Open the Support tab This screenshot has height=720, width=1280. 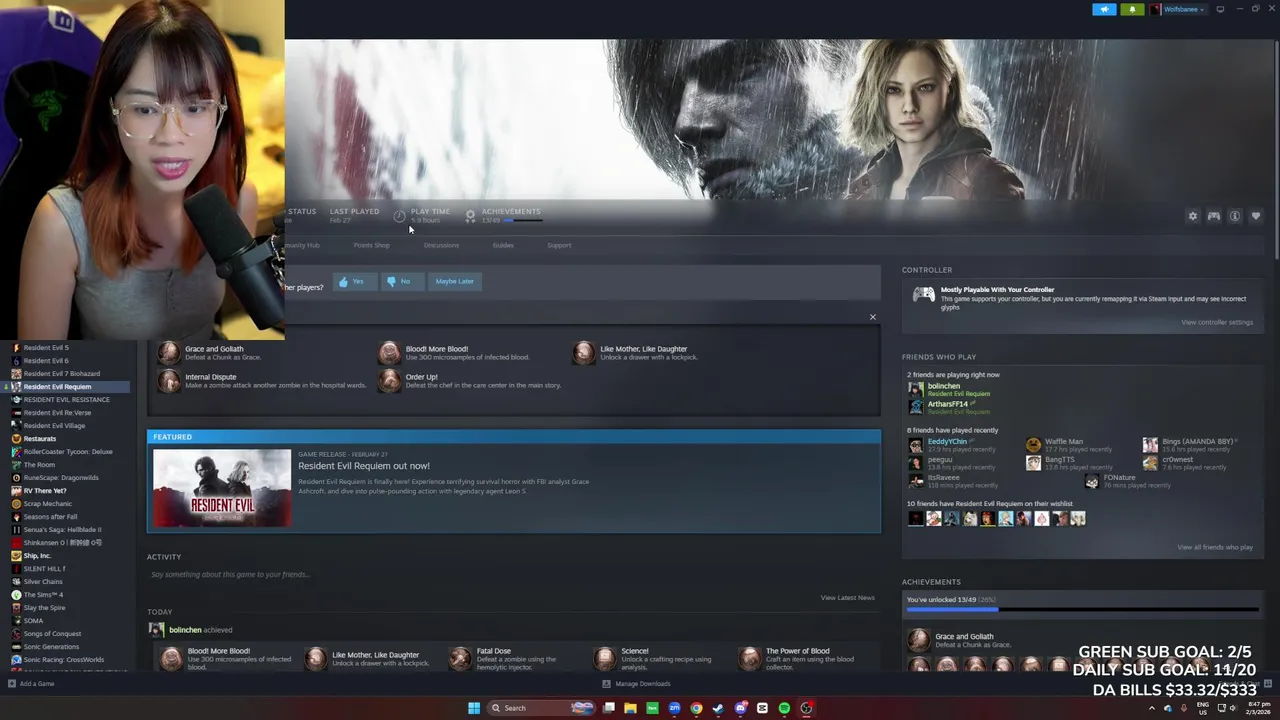(559, 245)
